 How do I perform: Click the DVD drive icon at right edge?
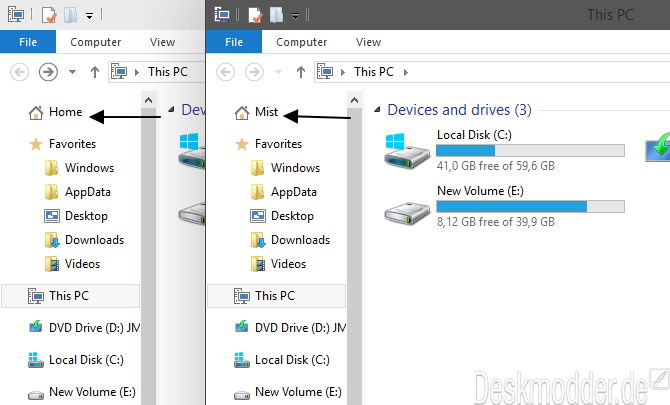coord(658,147)
